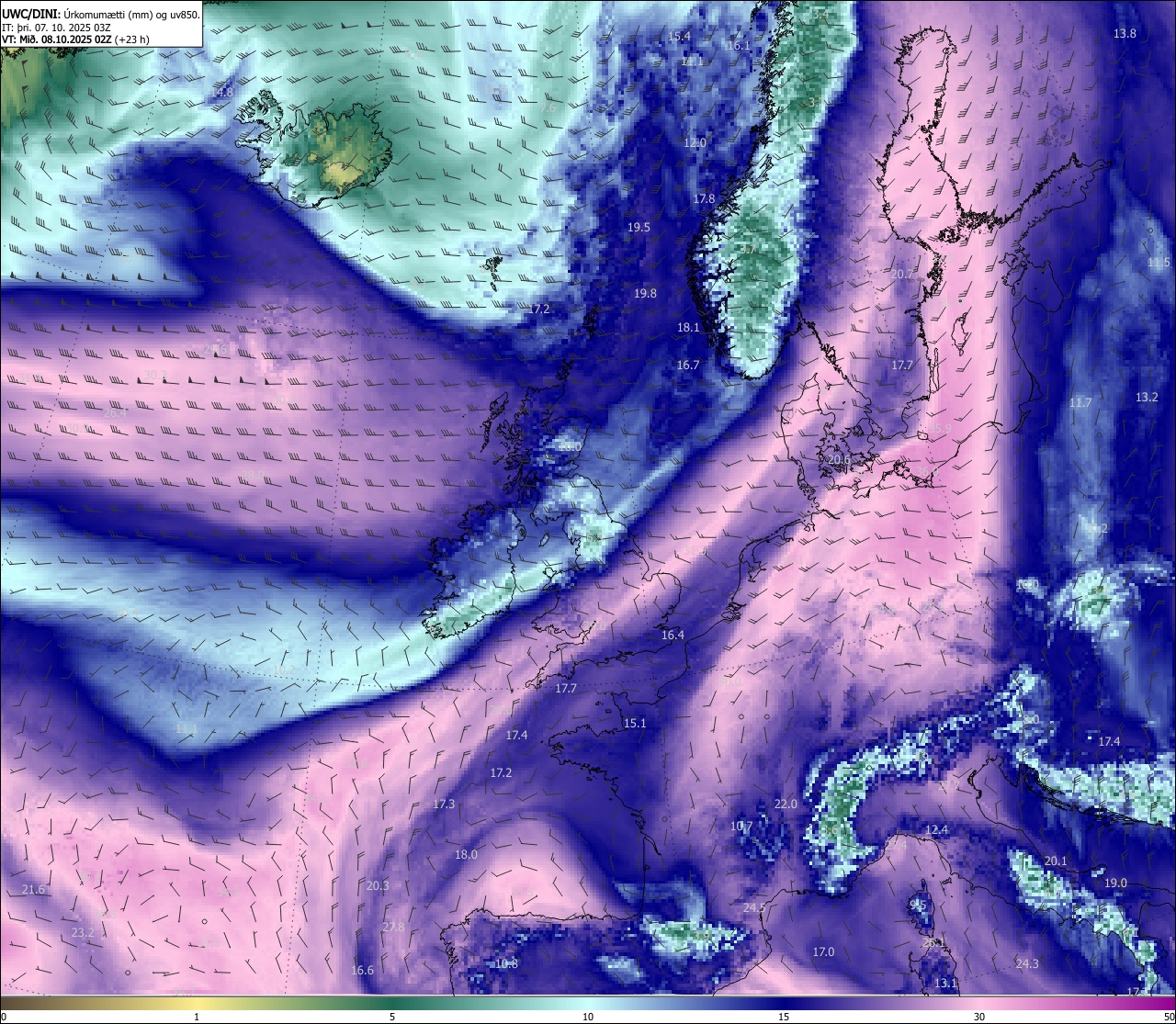Click the 20.7 value over Sweden
1176x1024 pixels.
tap(902, 274)
